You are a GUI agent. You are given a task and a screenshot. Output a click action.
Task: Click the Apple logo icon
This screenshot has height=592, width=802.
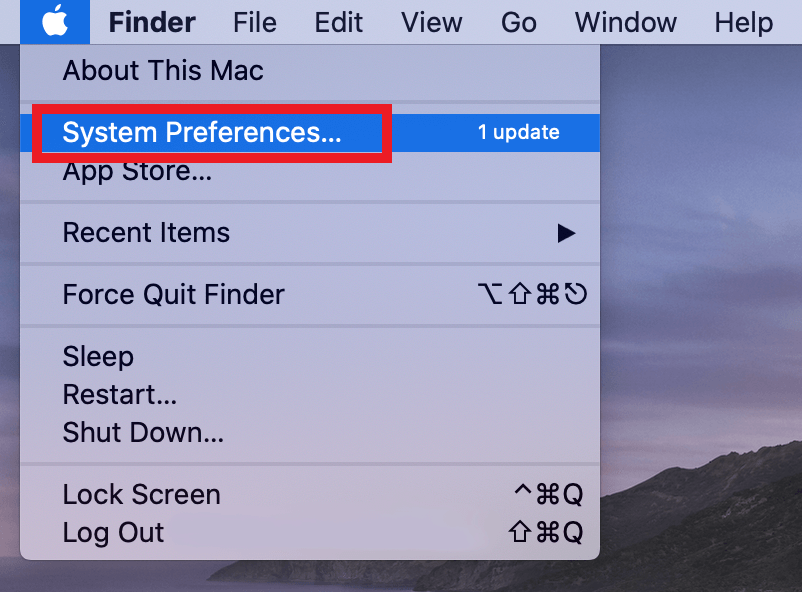(x=55, y=21)
